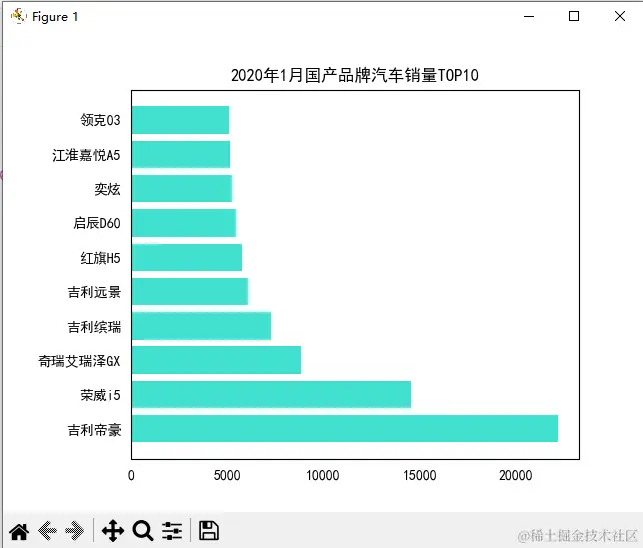Minimize the Figure 1 window

pos(529,16)
